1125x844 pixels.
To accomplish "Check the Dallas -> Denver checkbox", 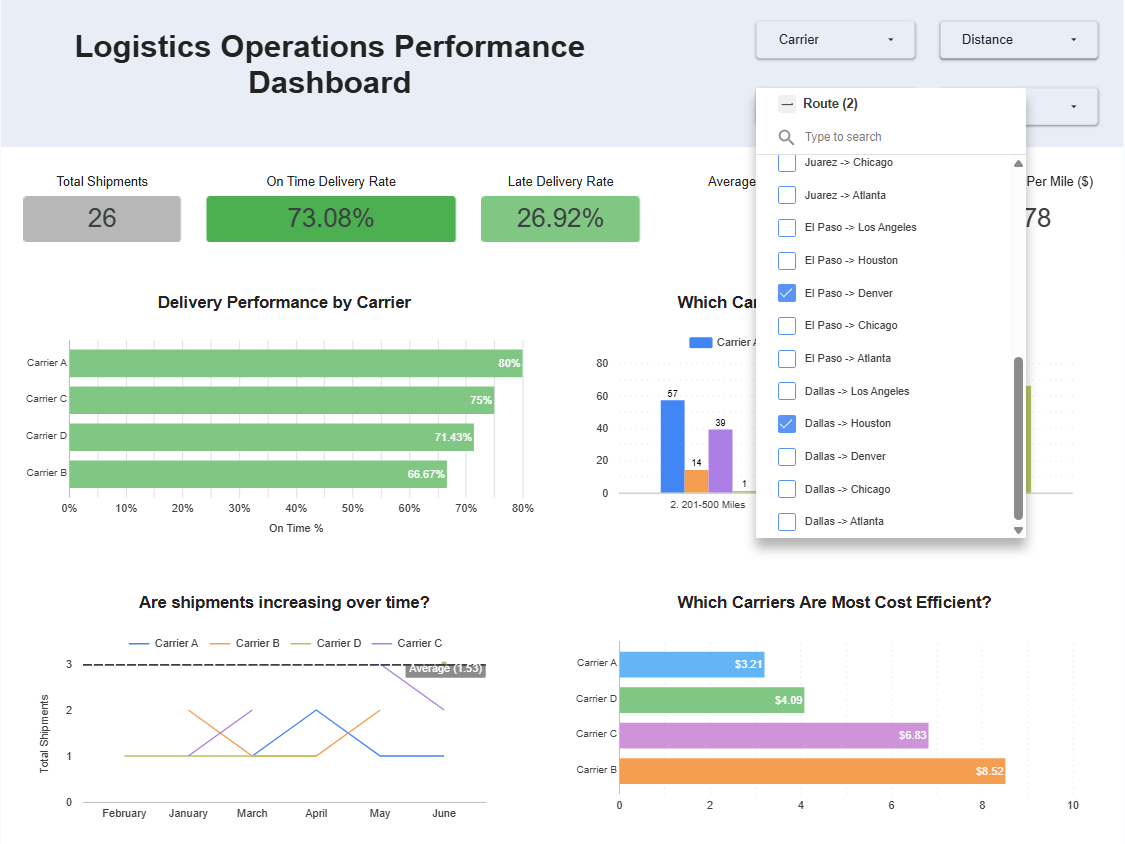I will pos(787,456).
